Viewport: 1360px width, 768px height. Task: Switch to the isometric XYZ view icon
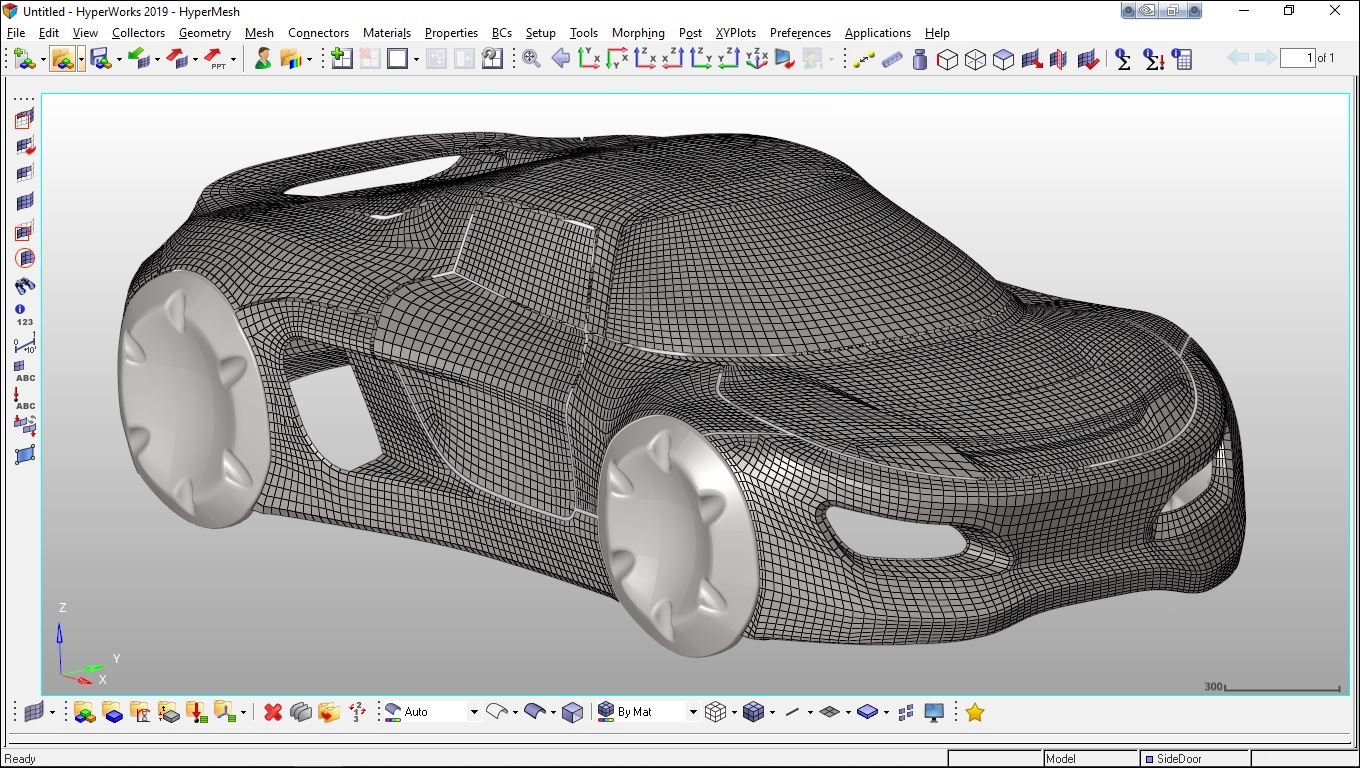point(757,59)
